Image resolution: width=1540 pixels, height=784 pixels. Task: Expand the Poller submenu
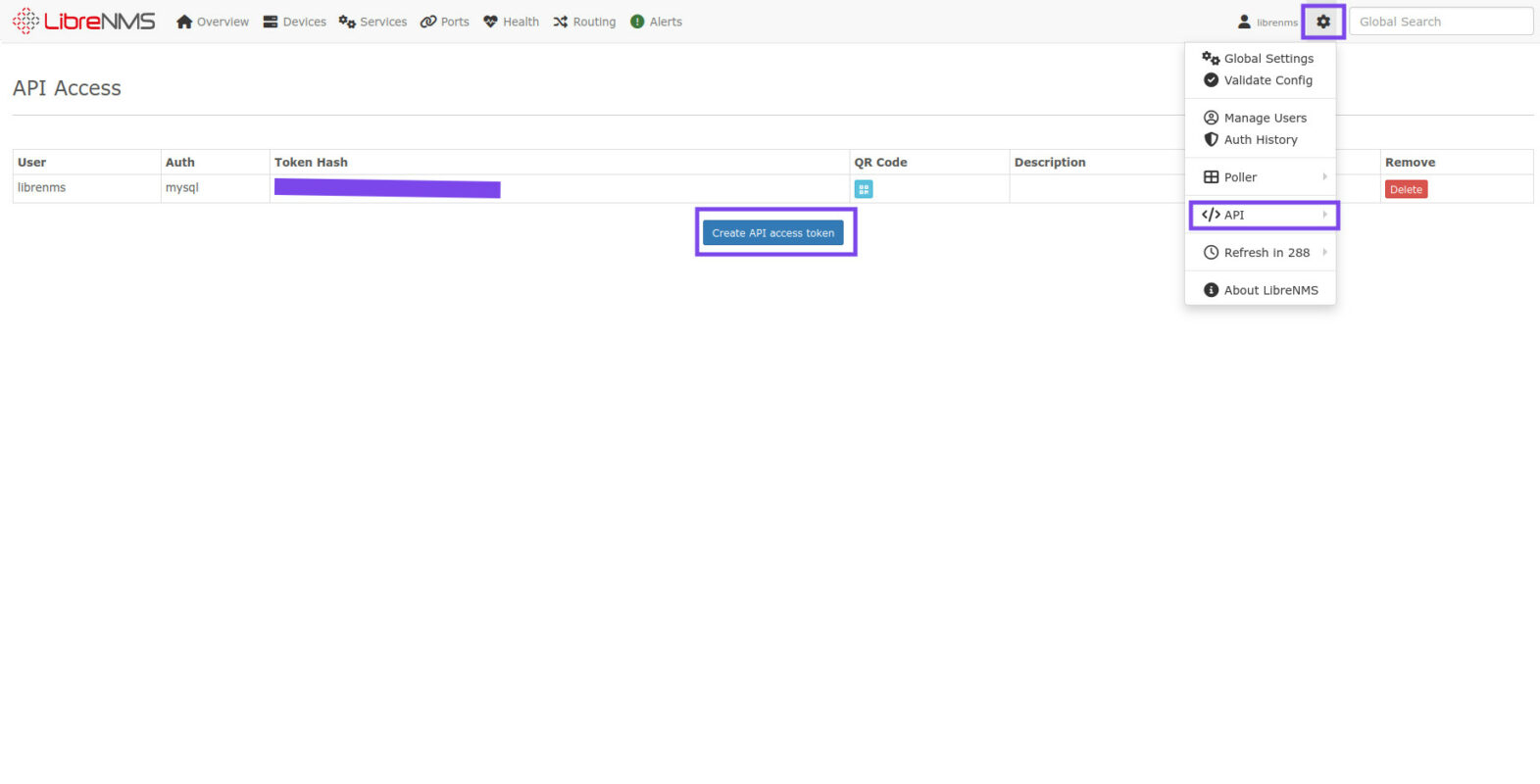click(x=1260, y=177)
